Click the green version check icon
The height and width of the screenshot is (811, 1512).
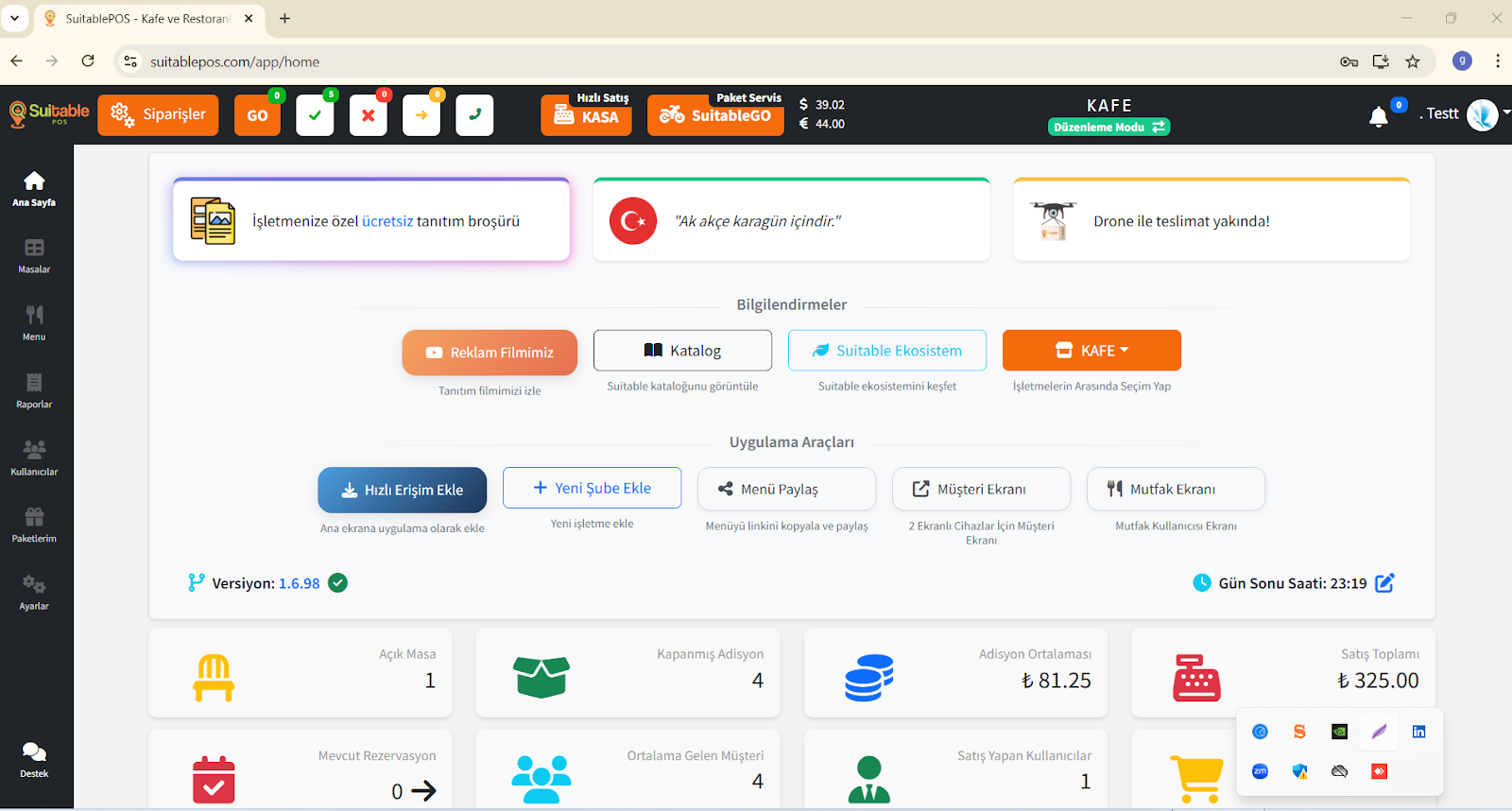(337, 583)
